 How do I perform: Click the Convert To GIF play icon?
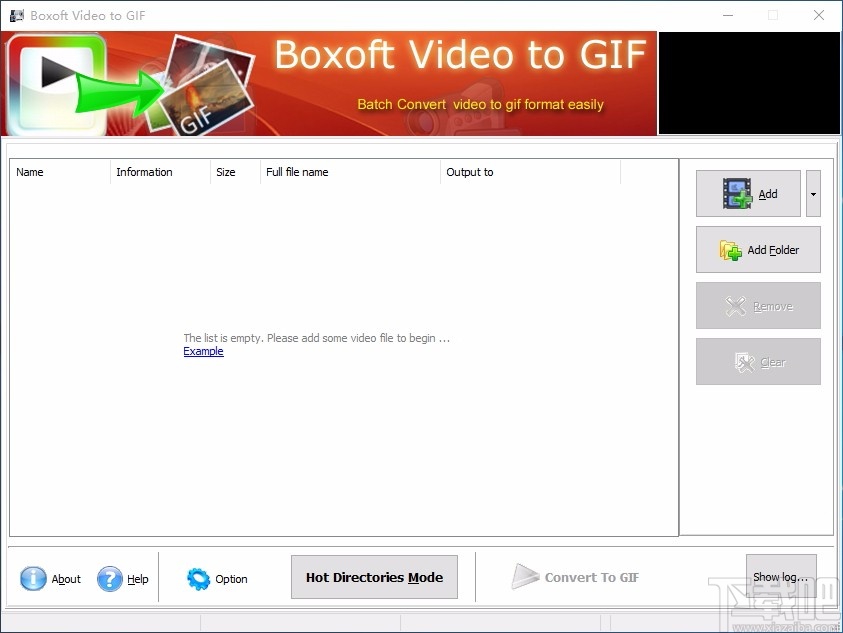click(525, 576)
